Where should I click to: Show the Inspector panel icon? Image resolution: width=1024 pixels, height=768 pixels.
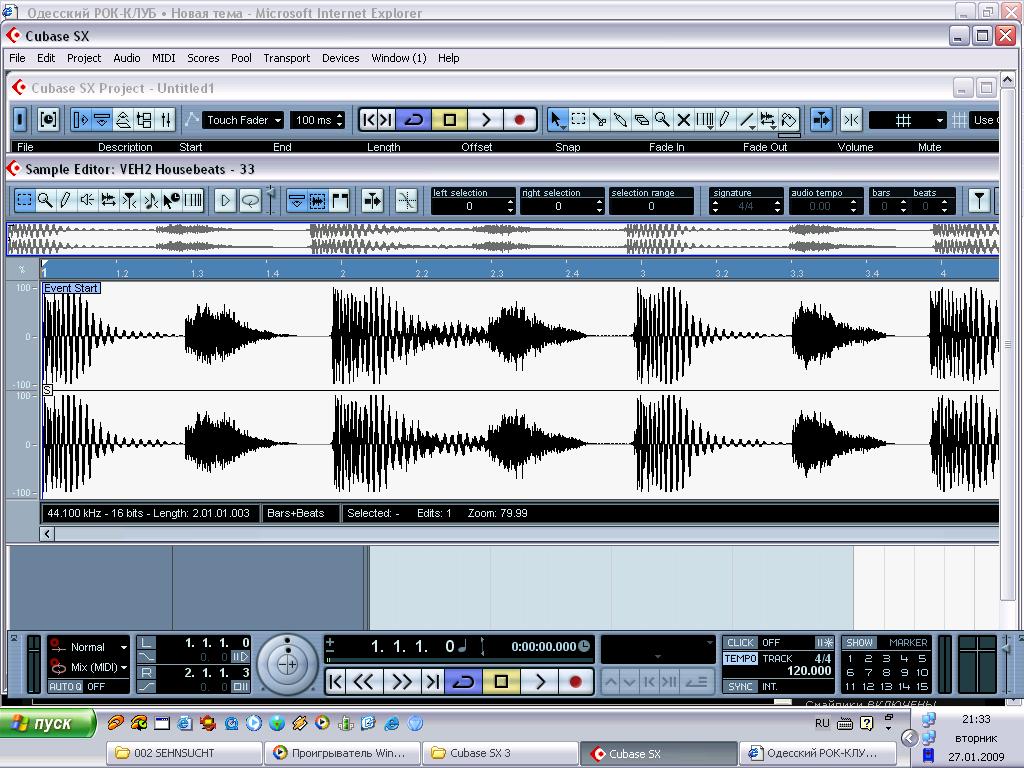81,120
